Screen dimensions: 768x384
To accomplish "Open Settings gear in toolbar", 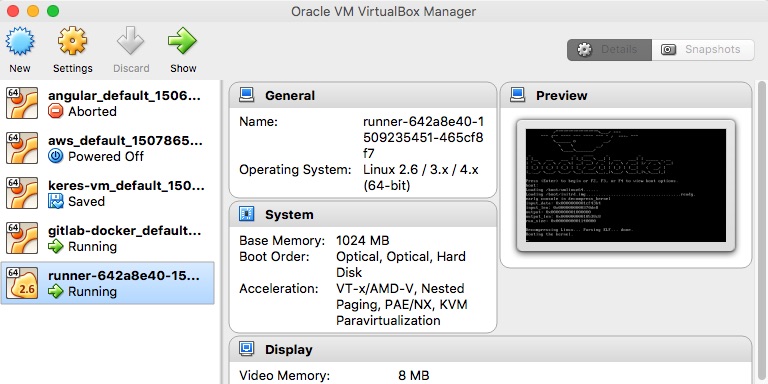I will [x=72, y=41].
